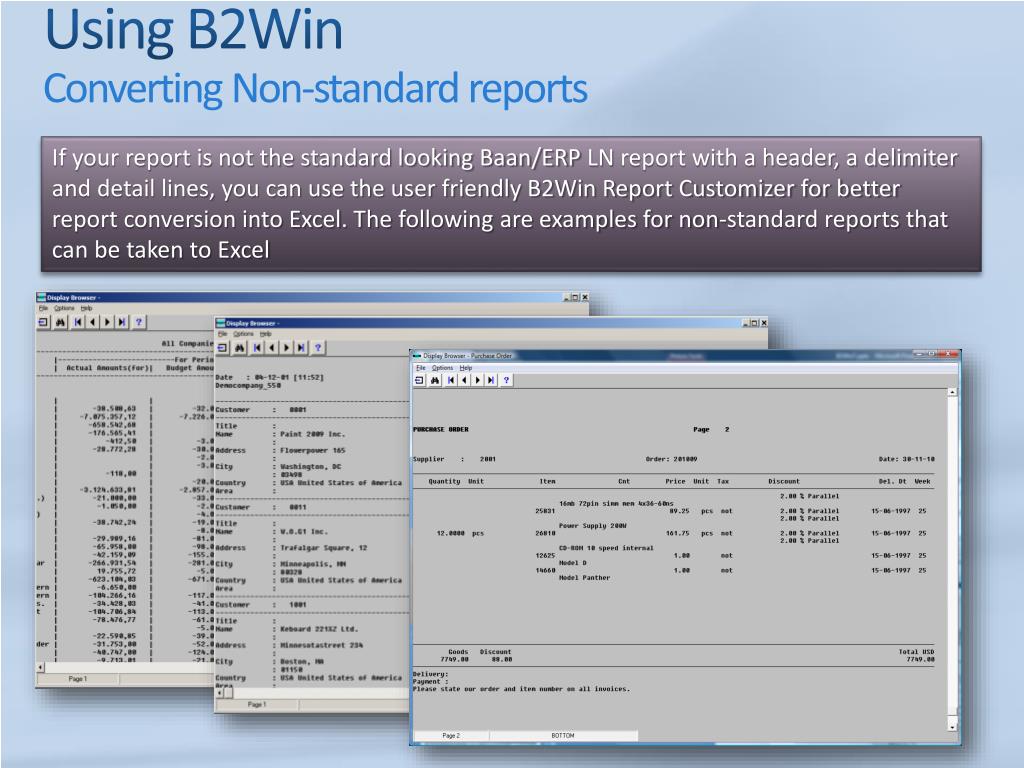
Task: Click help question mark in budget amounts window
Action: point(138,322)
